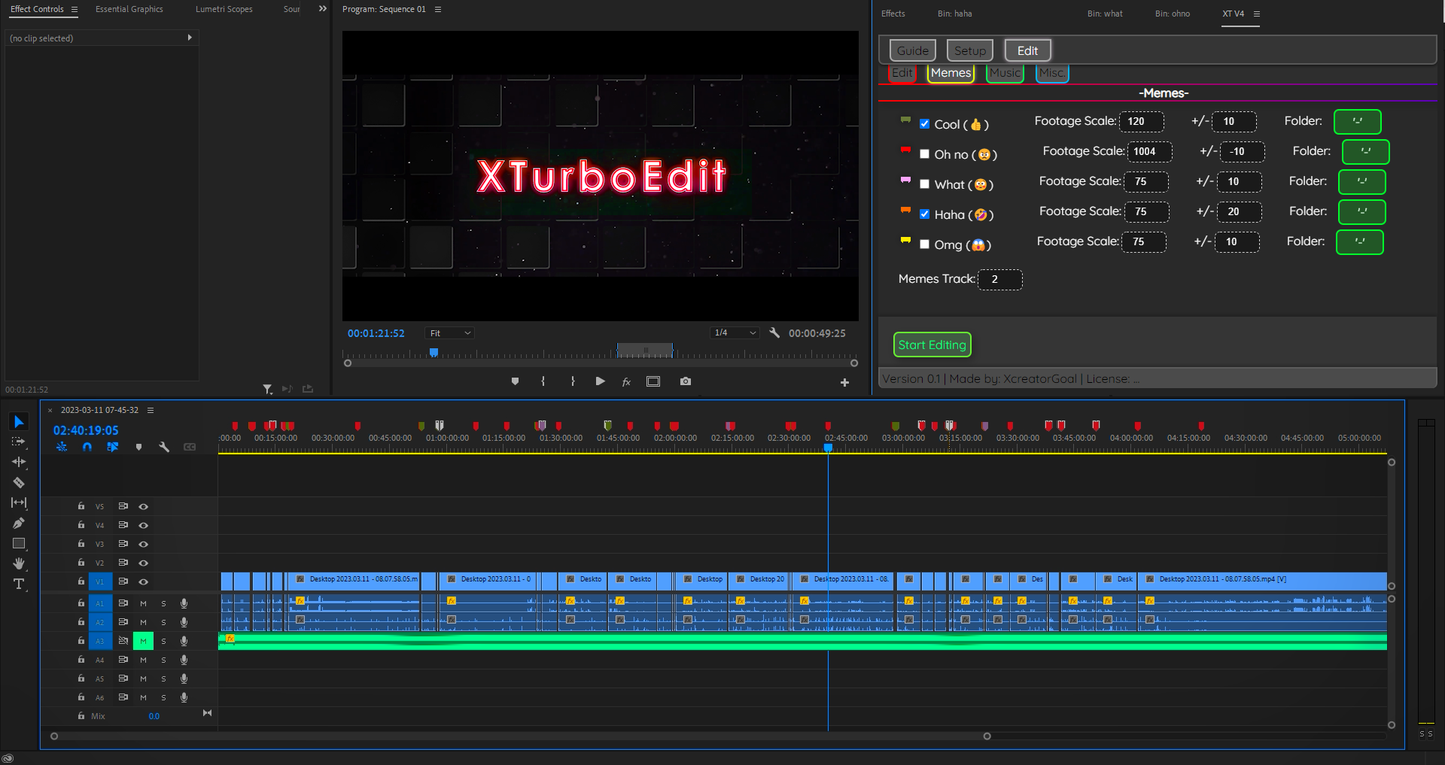The height and width of the screenshot is (765, 1445).
Task: Click the Export Frame camera icon
Action: [x=686, y=381]
